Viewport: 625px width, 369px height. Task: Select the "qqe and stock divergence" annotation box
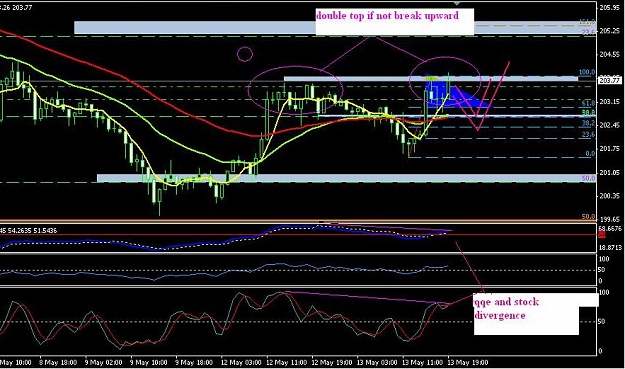tap(526, 314)
